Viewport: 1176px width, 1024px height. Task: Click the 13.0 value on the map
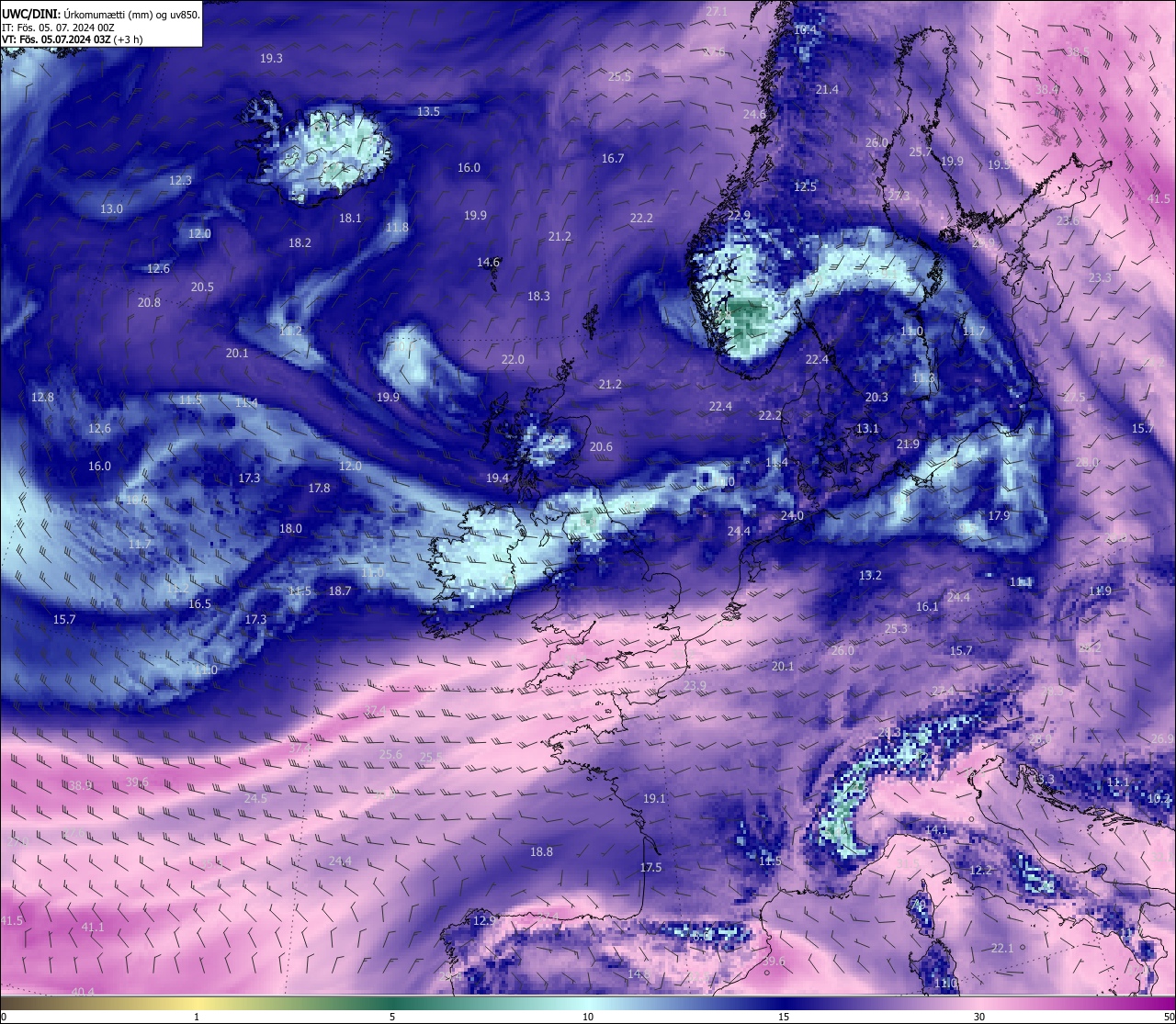pyautogui.click(x=111, y=208)
